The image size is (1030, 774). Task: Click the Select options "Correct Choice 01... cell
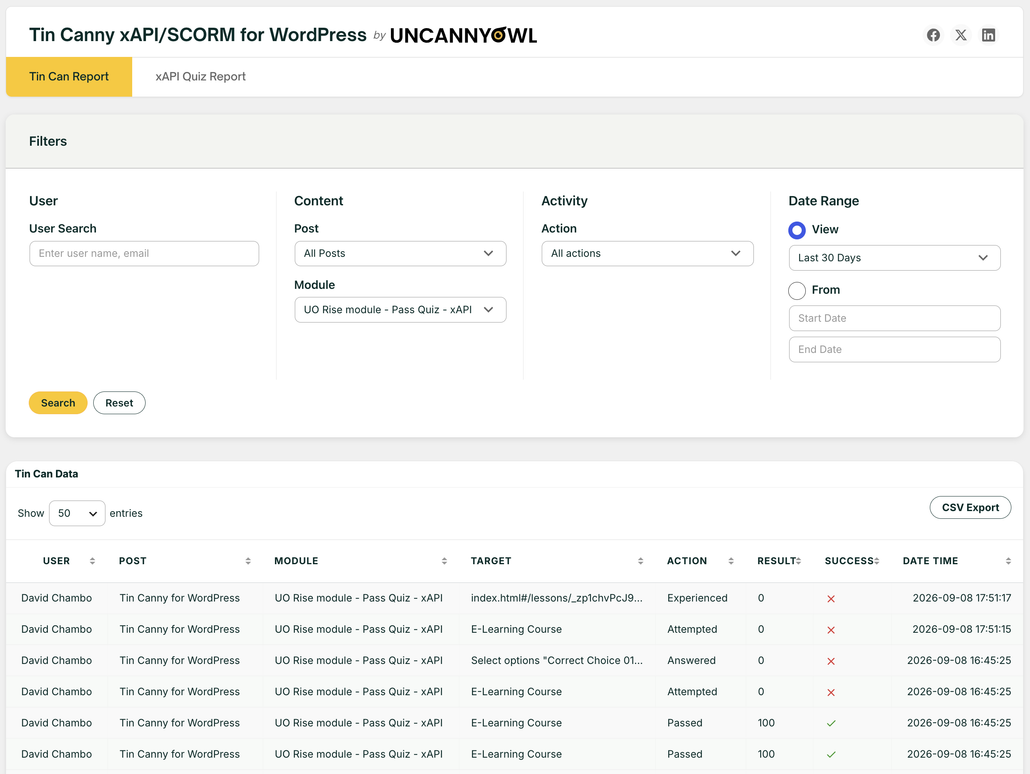click(x=556, y=660)
